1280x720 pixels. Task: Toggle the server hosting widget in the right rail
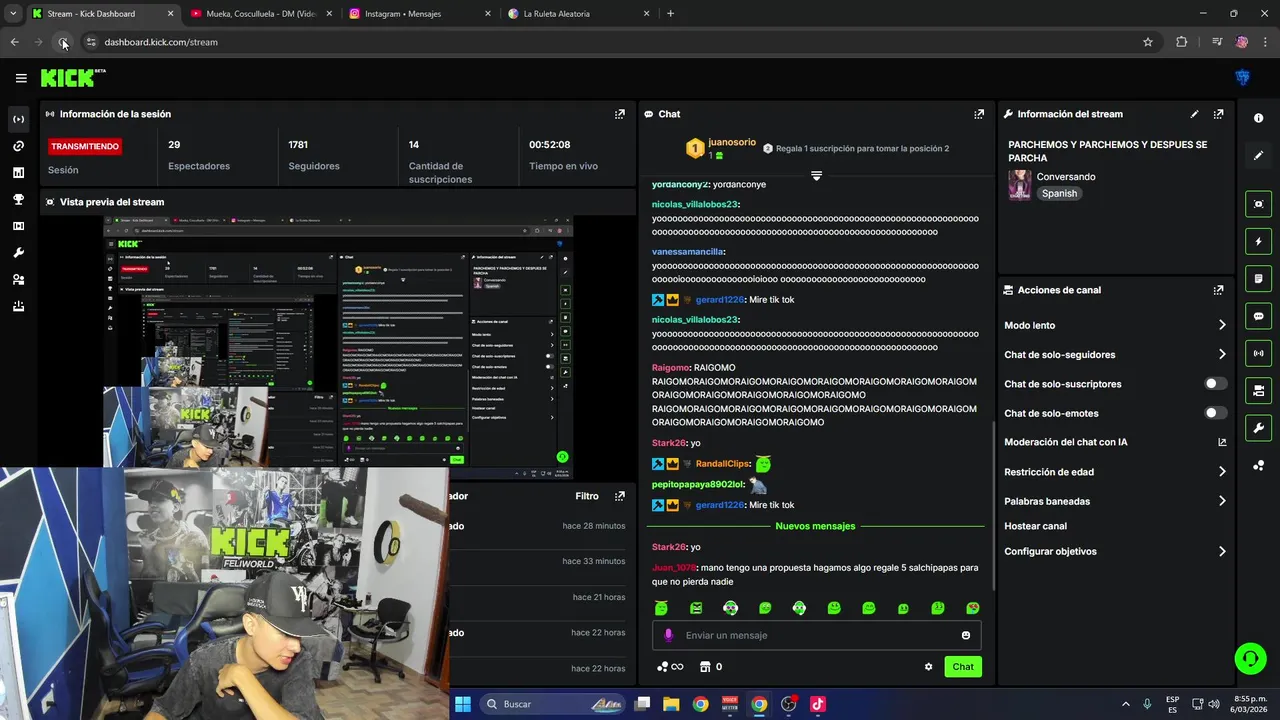(1258, 391)
